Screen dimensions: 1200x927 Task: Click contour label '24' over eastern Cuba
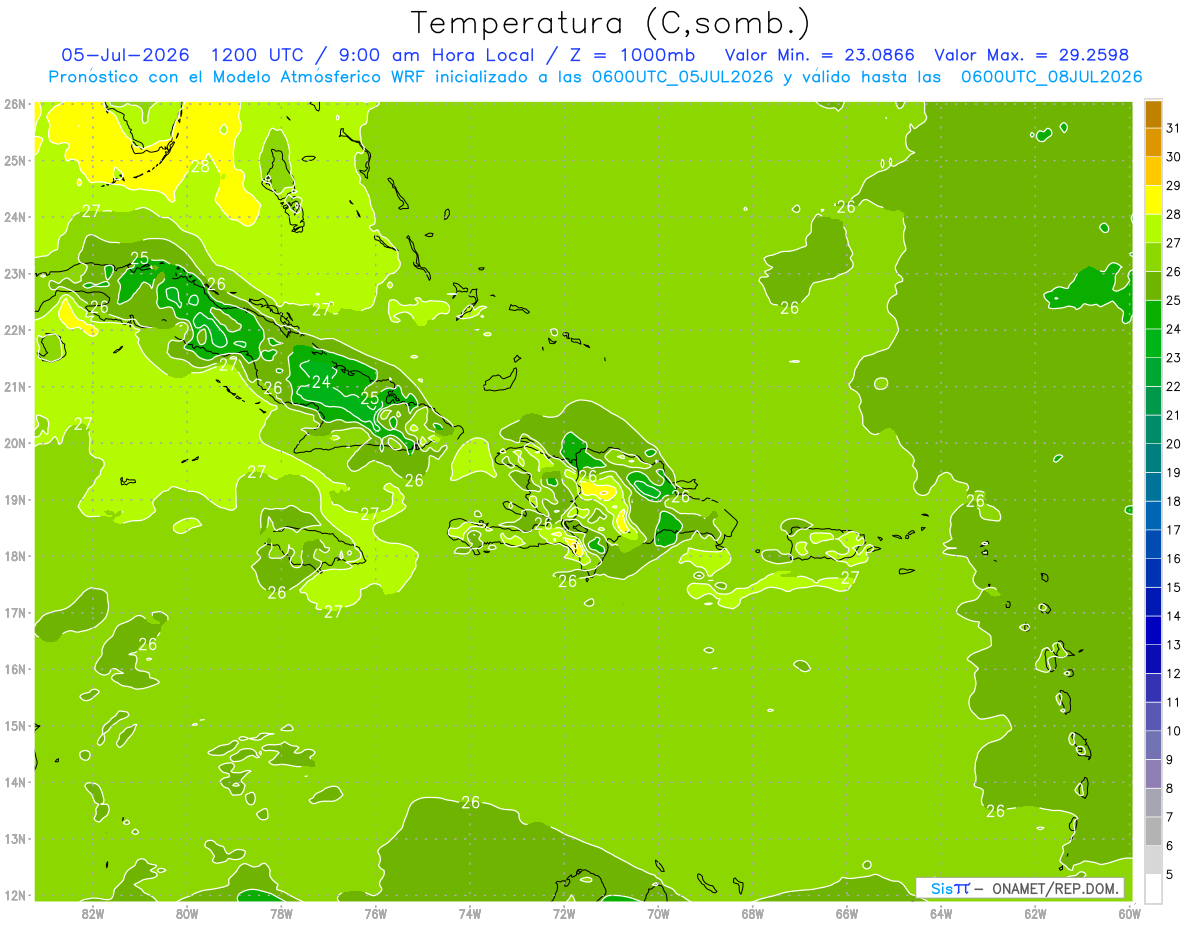[x=321, y=382]
